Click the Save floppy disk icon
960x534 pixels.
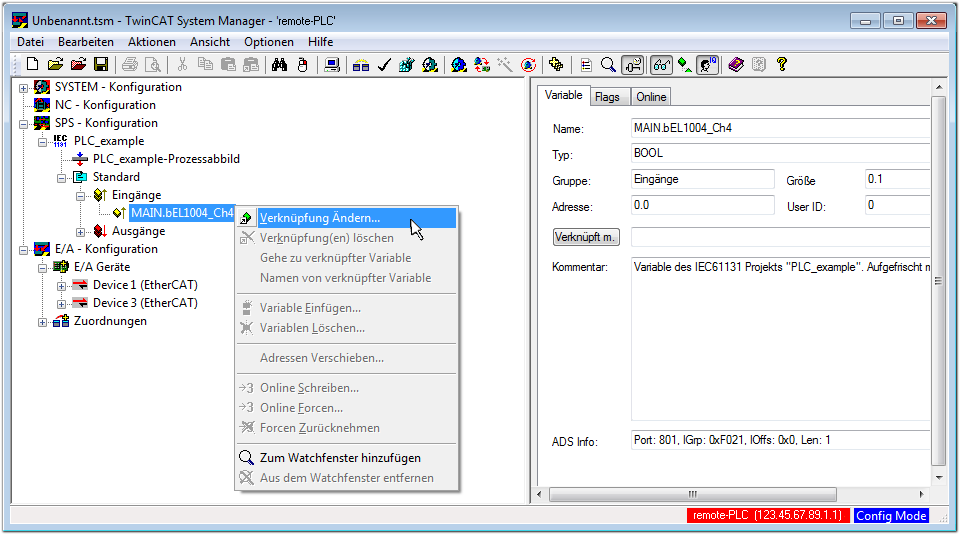[x=101, y=65]
